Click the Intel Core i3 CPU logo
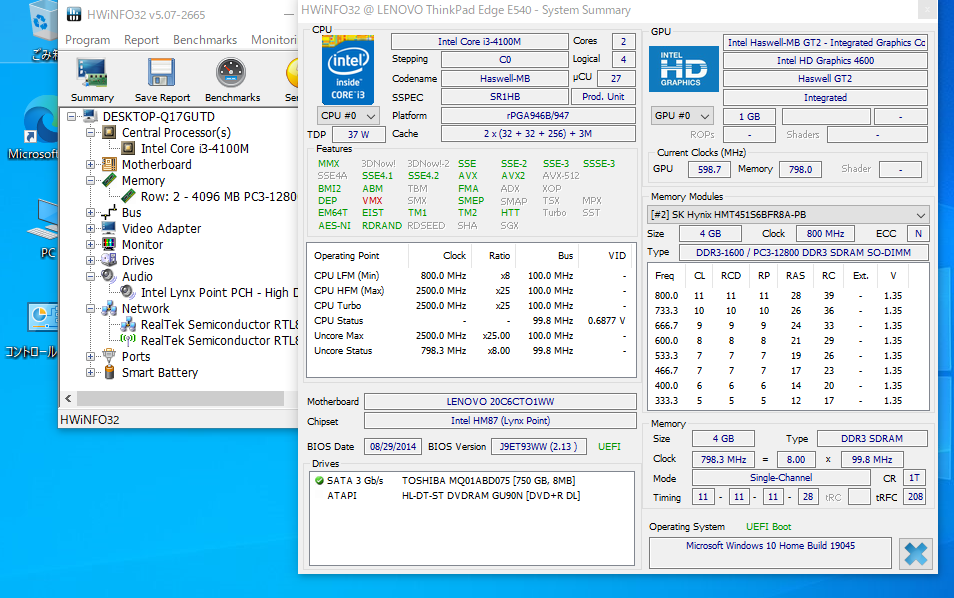Viewport: 954px width, 598px height. (x=348, y=68)
